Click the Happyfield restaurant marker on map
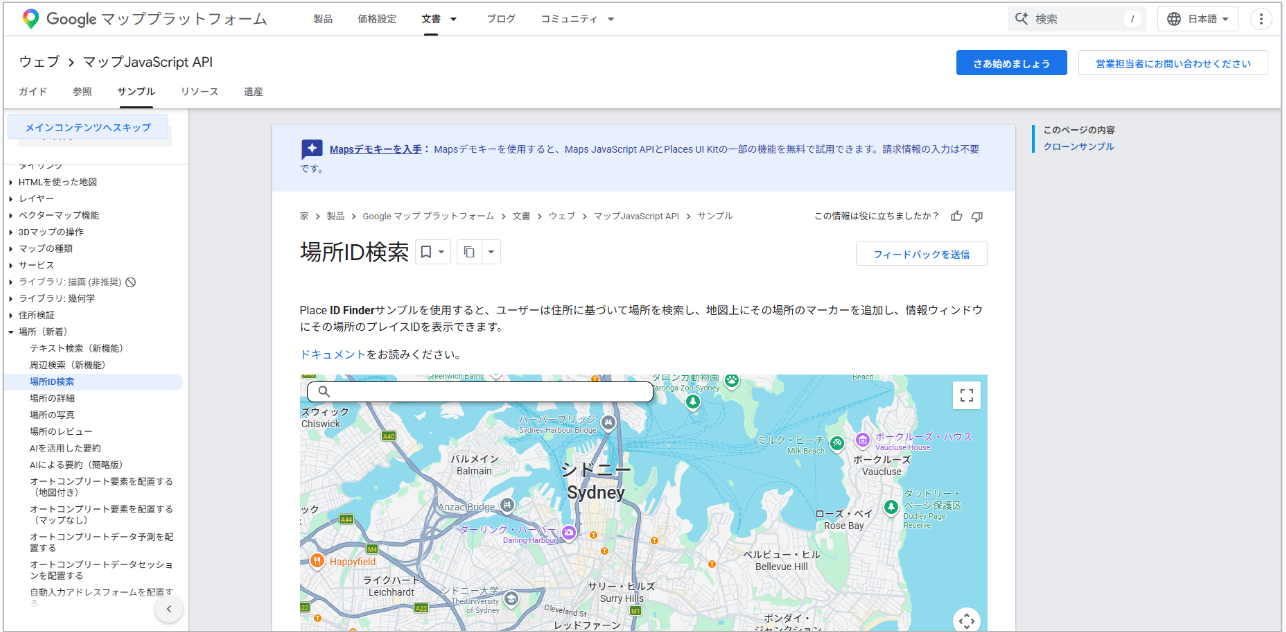This screenshot has width=1286, height=632. [317, 561]
